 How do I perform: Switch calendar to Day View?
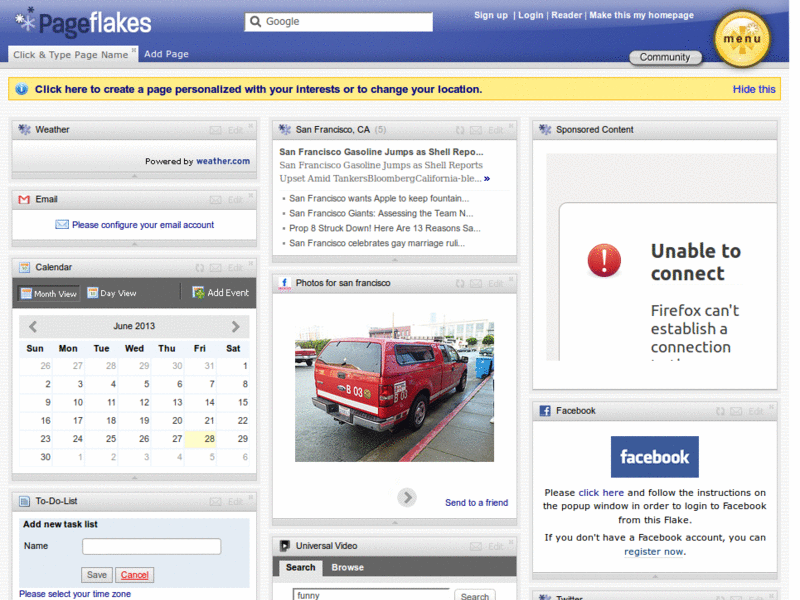coord(112,293)
